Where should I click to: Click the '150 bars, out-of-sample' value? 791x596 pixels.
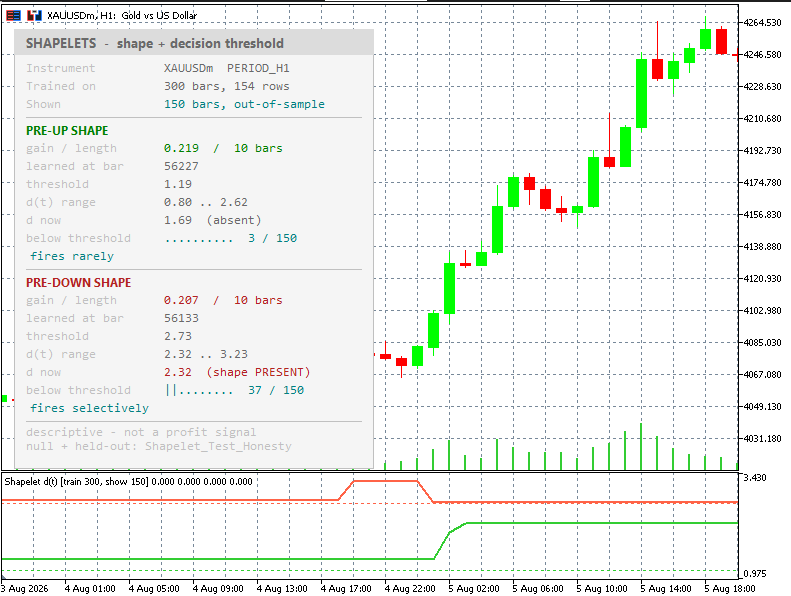[244, 104]
